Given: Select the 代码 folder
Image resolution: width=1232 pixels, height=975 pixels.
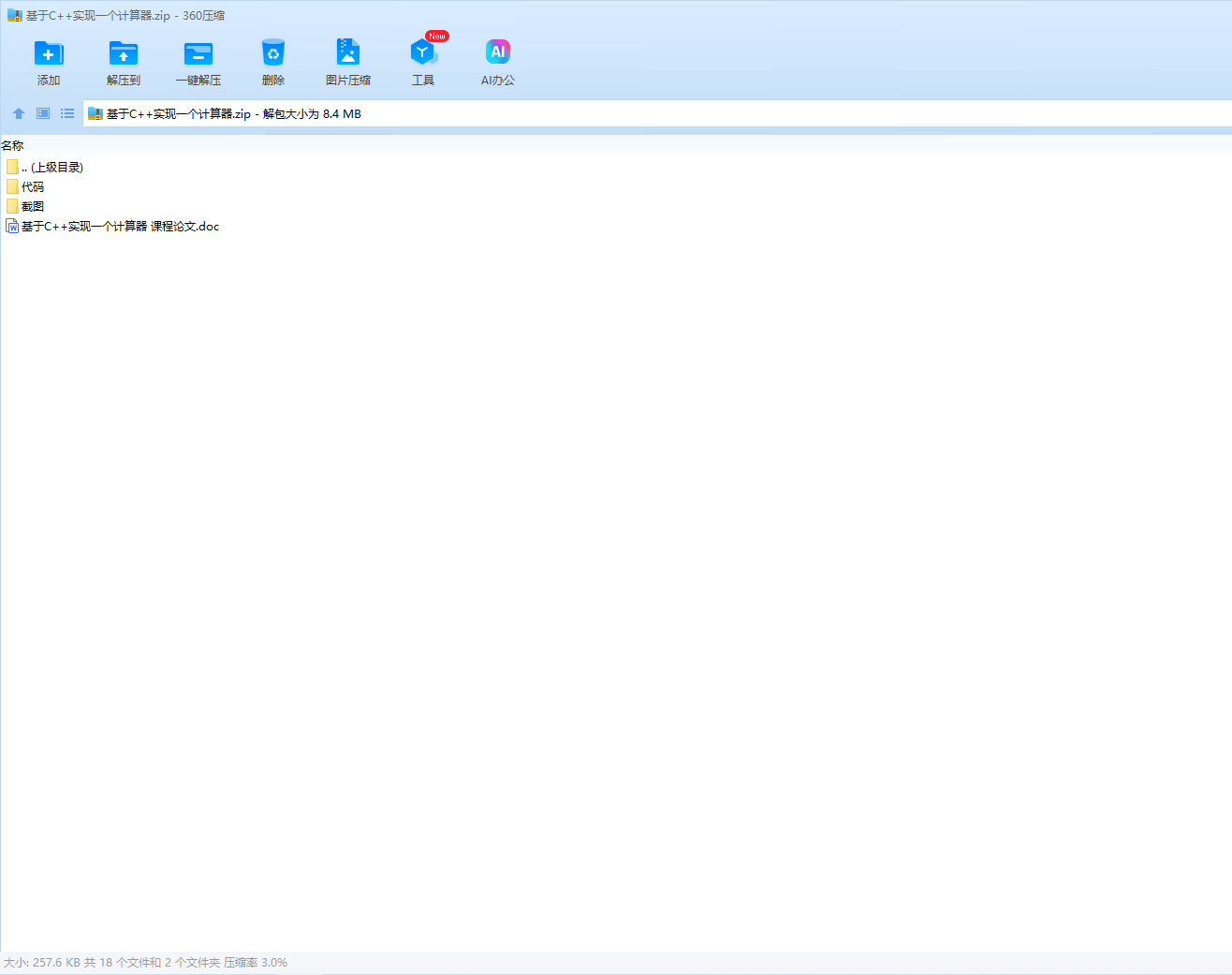Looking at the screenshot, I should (25, 186).
